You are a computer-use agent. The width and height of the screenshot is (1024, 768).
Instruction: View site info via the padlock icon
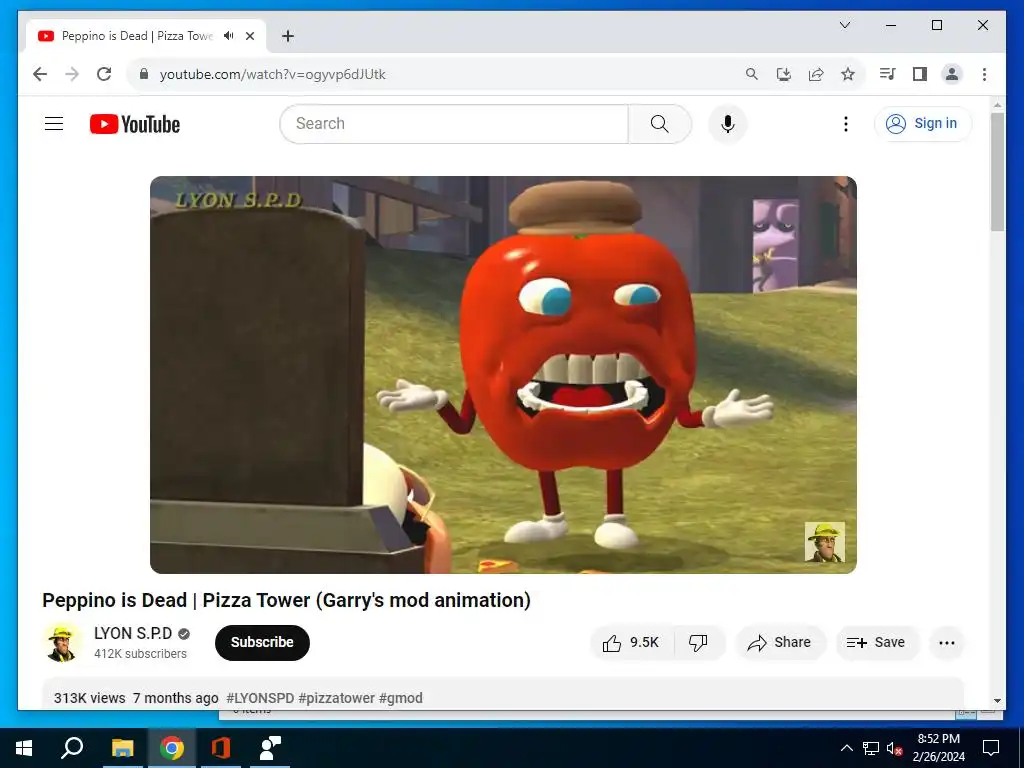pyautogui.click(x=144, y=74)
